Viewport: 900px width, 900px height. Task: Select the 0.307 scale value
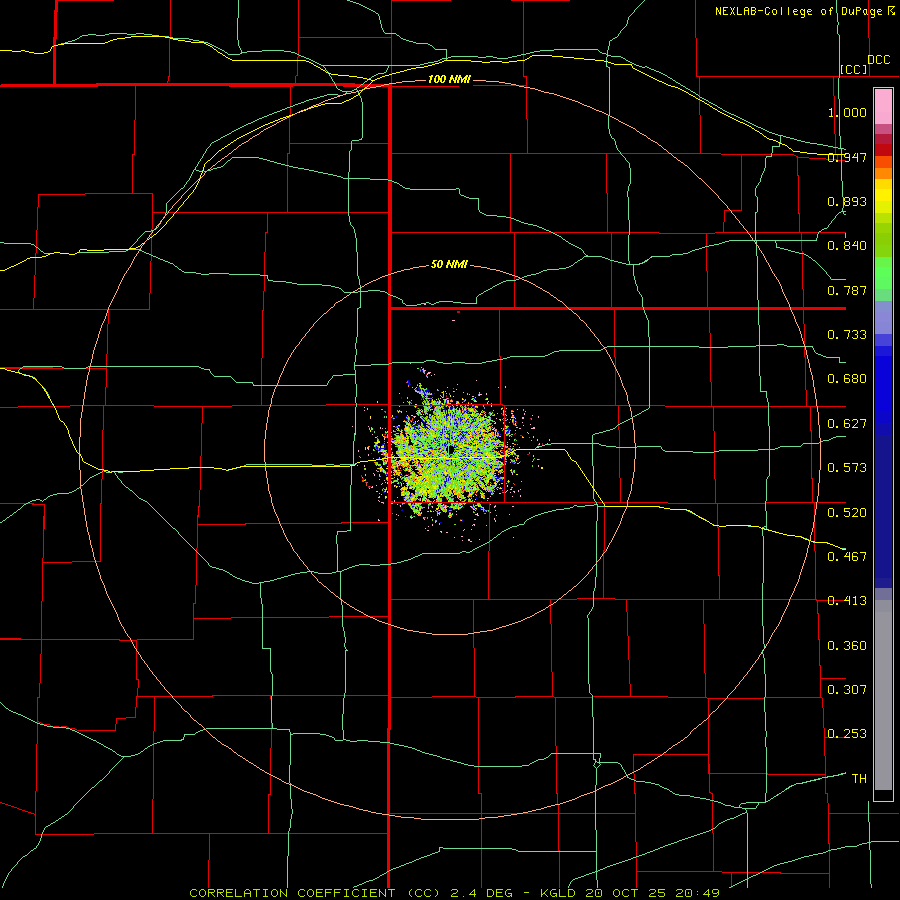[847, 690]
